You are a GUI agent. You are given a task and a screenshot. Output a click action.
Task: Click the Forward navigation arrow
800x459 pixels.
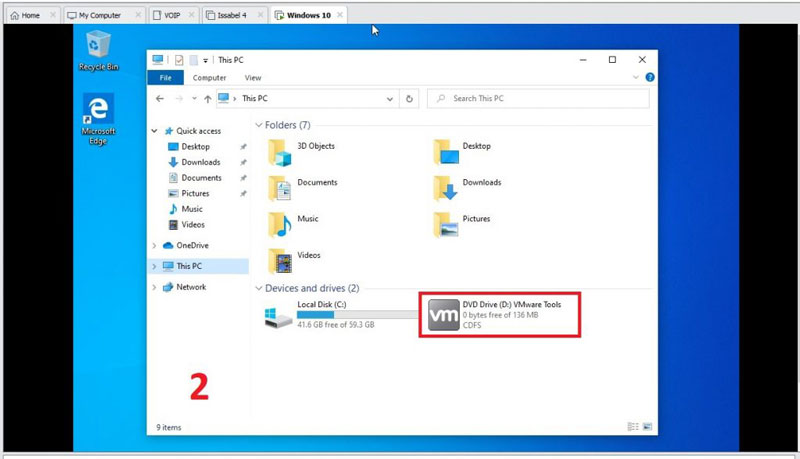[x=179, y=98]
